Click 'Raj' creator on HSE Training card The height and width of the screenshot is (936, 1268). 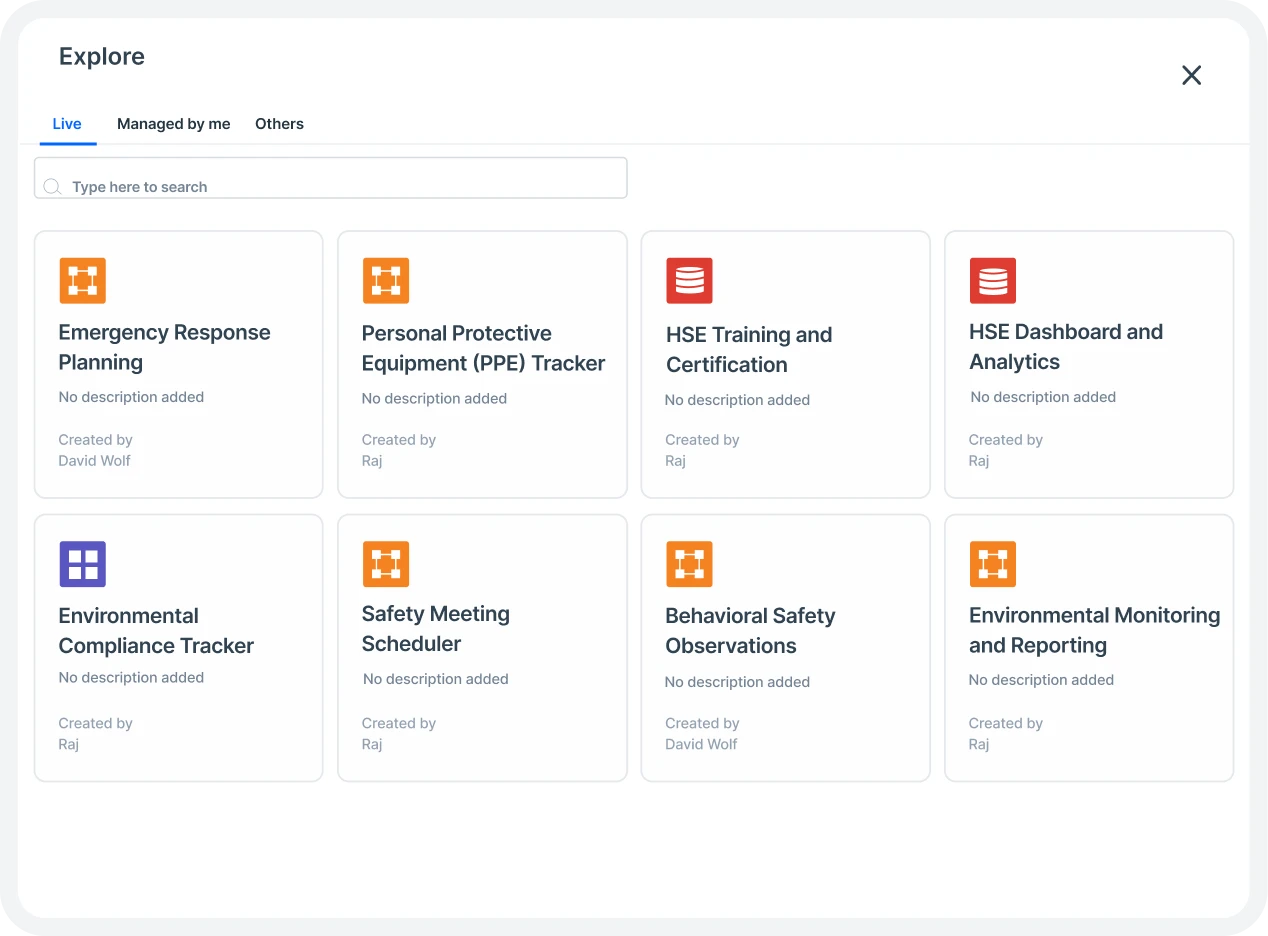pos(676,461)
